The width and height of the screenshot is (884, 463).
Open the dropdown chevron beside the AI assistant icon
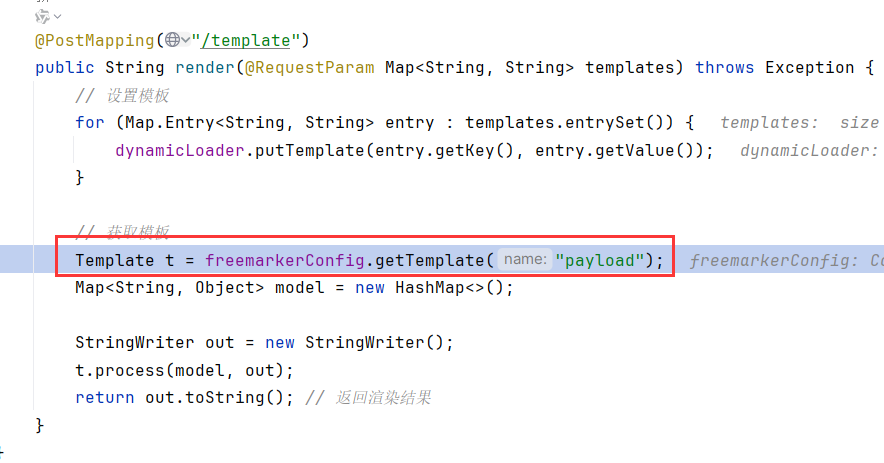click(58, 17)
